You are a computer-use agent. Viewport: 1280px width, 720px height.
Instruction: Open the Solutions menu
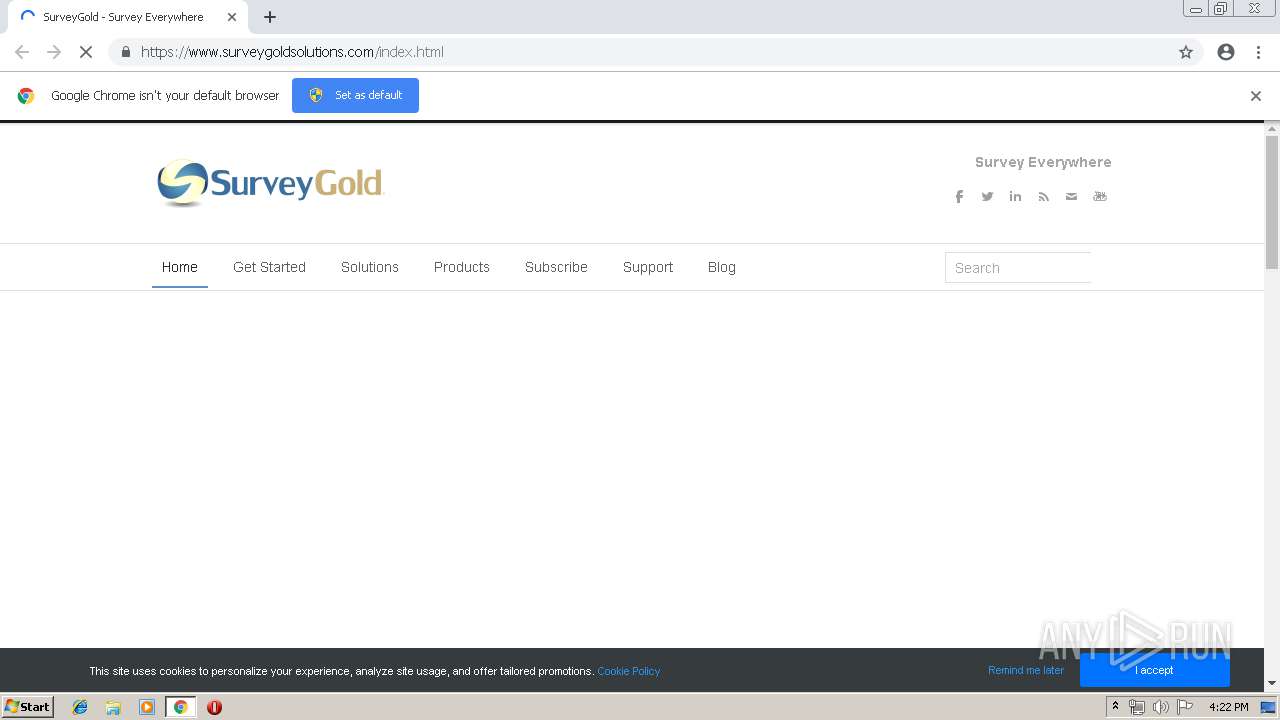pyautogui.click(x=370, y=267)
